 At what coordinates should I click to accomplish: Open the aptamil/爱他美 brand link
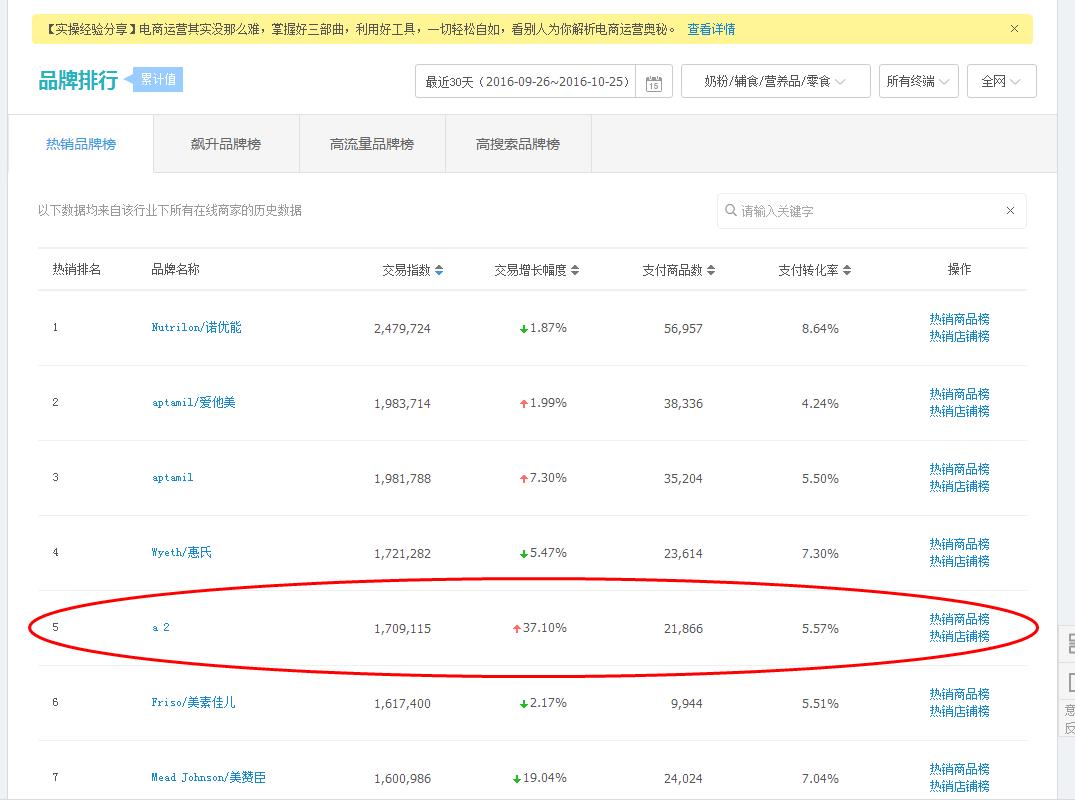tap(193, 402)
